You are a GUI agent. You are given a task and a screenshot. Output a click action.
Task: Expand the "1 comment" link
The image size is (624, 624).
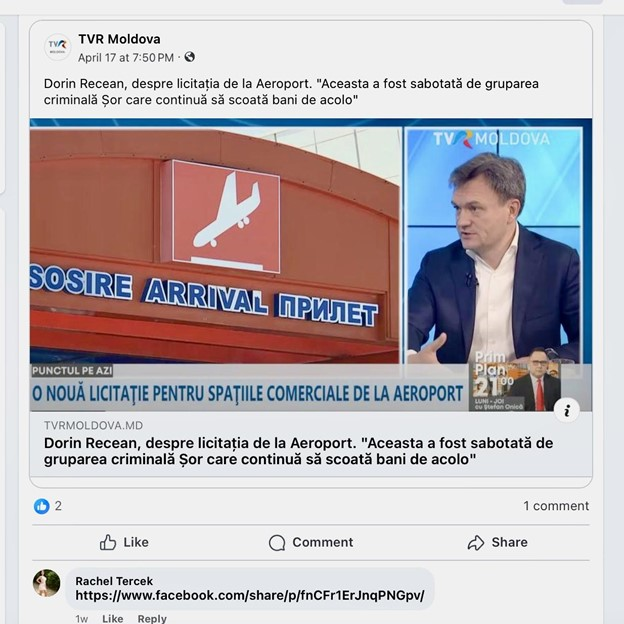click(x=556, y=506)
